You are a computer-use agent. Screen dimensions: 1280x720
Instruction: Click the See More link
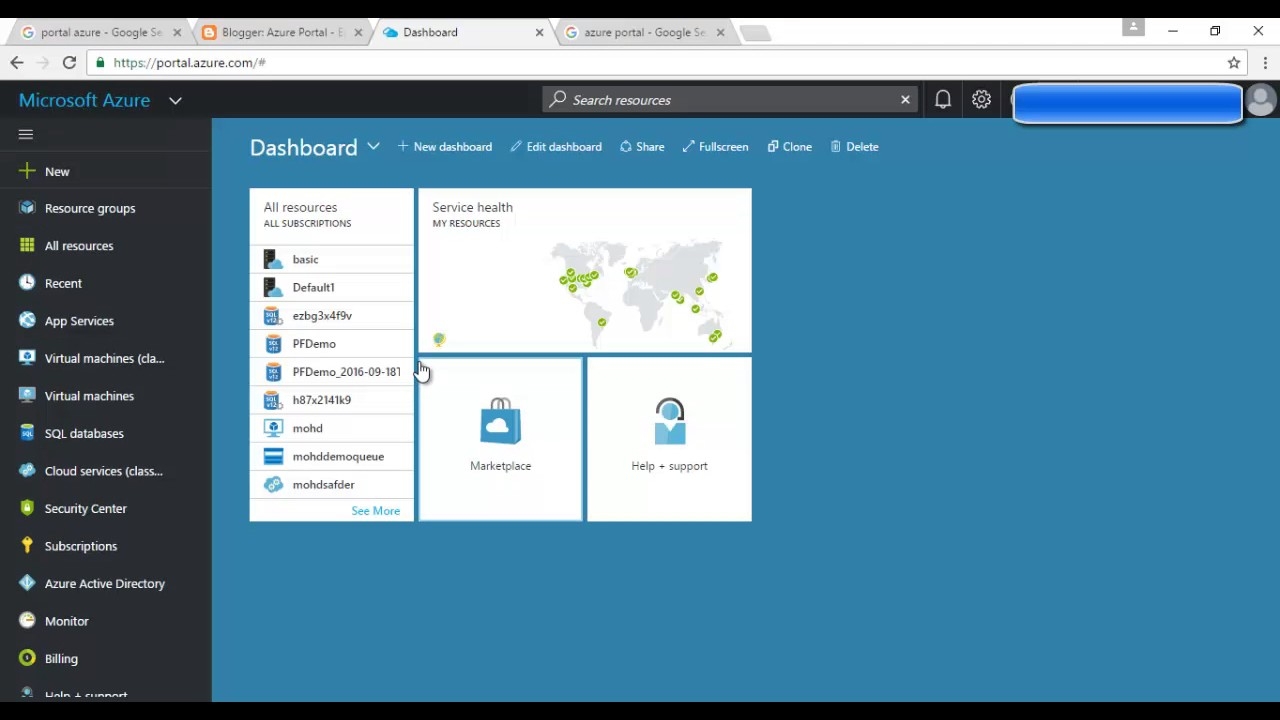click(x=375, y=511)
